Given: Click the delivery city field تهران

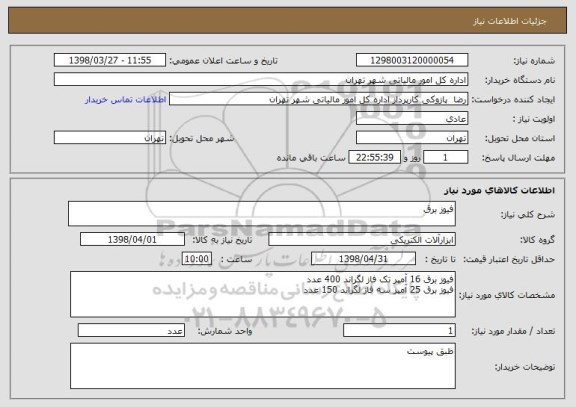Looking at the screenshot, I should [x=110, y=138].
